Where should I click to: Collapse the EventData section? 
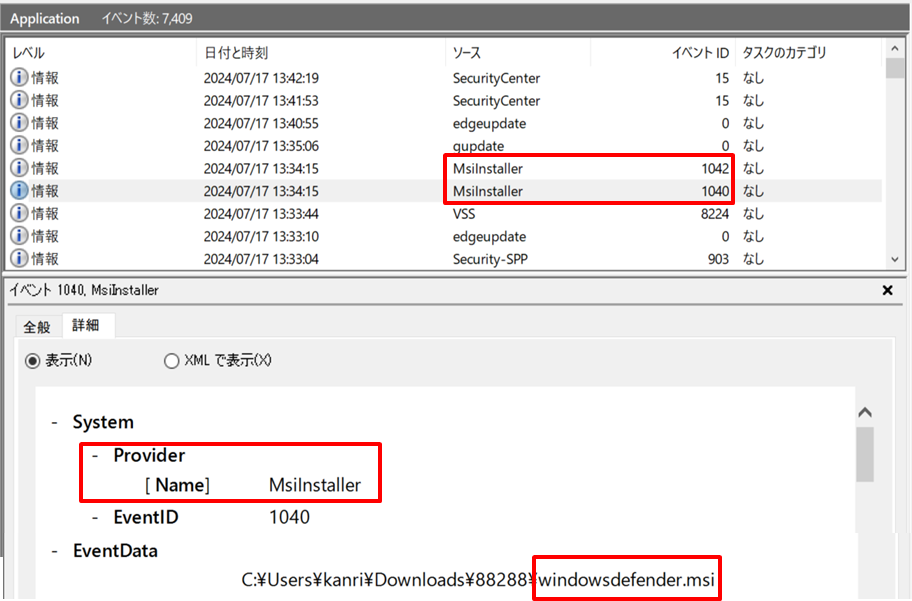(52, 550)
